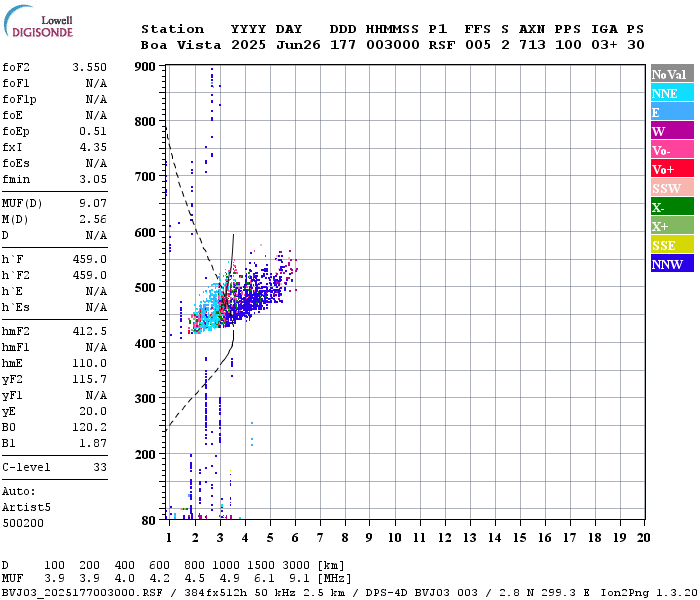Click the Artist5 auto-scaling label

coord(26,508)
